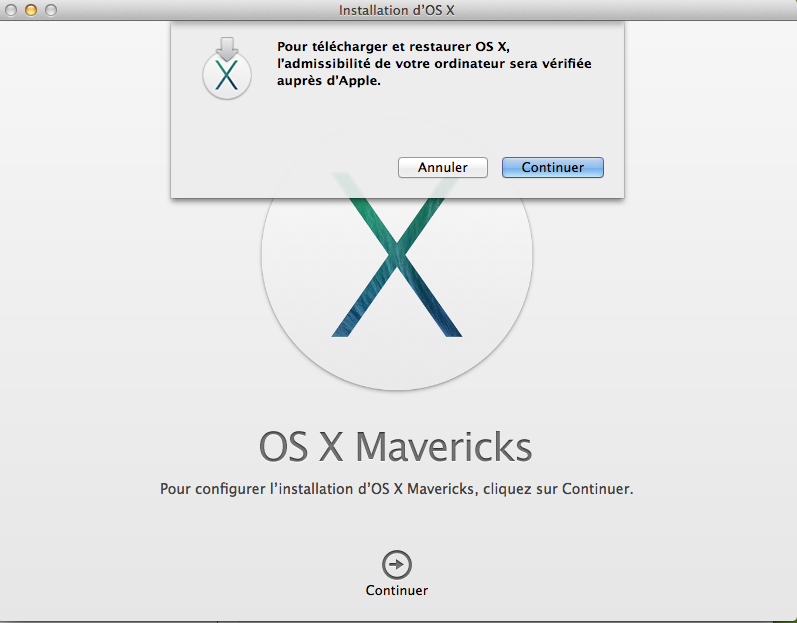Click the "Pour configurer l'installation" instruction text

pyautogui.click(x=396, y=489)
